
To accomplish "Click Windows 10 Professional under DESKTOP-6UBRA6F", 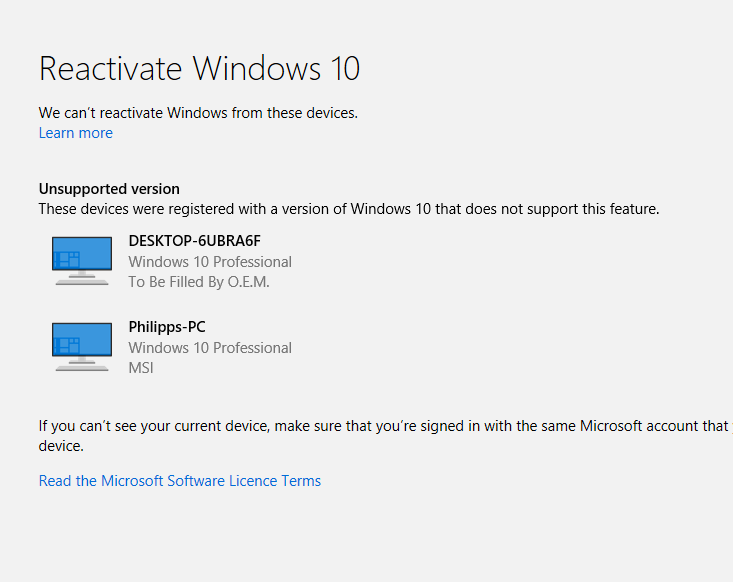I will [x=210, y=262].
